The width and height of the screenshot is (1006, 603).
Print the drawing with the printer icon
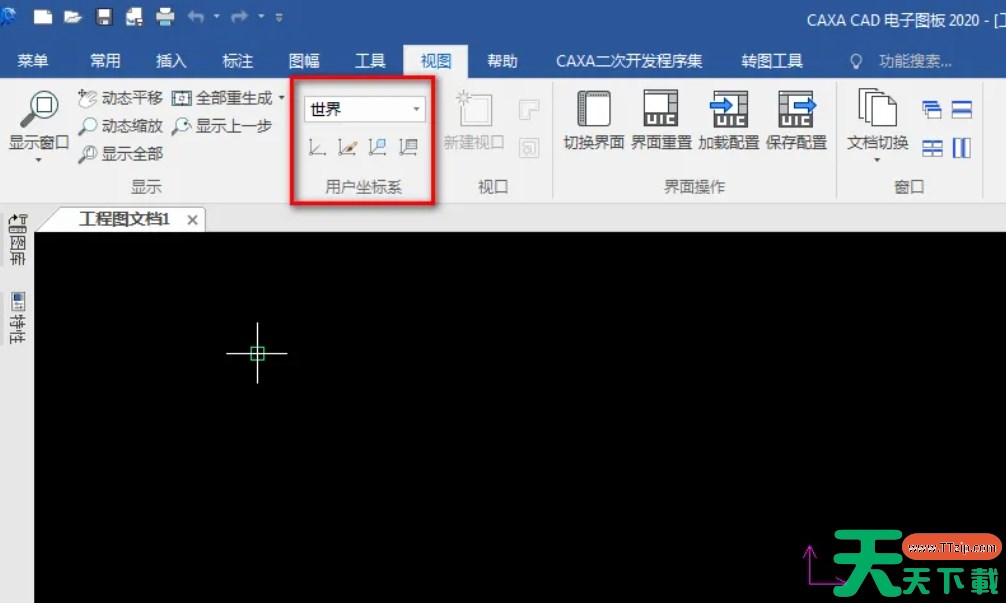click(x=165, y=17)
